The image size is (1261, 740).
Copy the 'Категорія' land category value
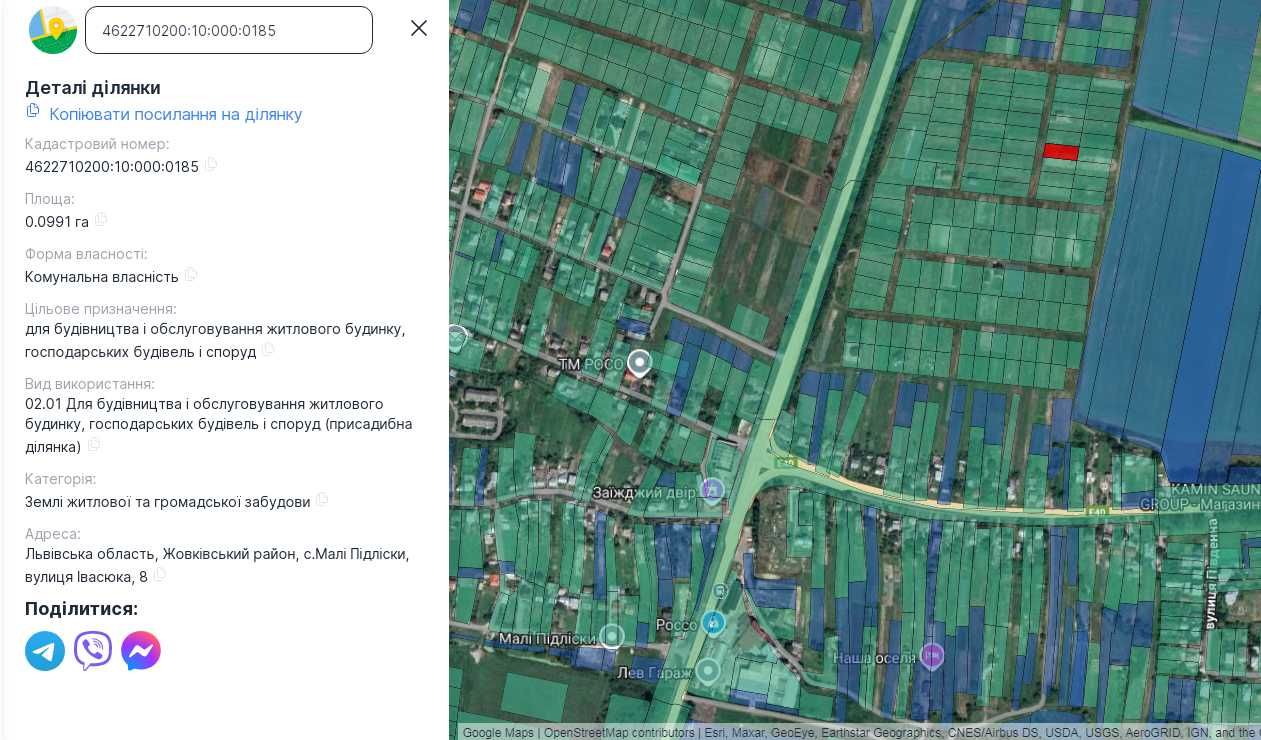322,500
